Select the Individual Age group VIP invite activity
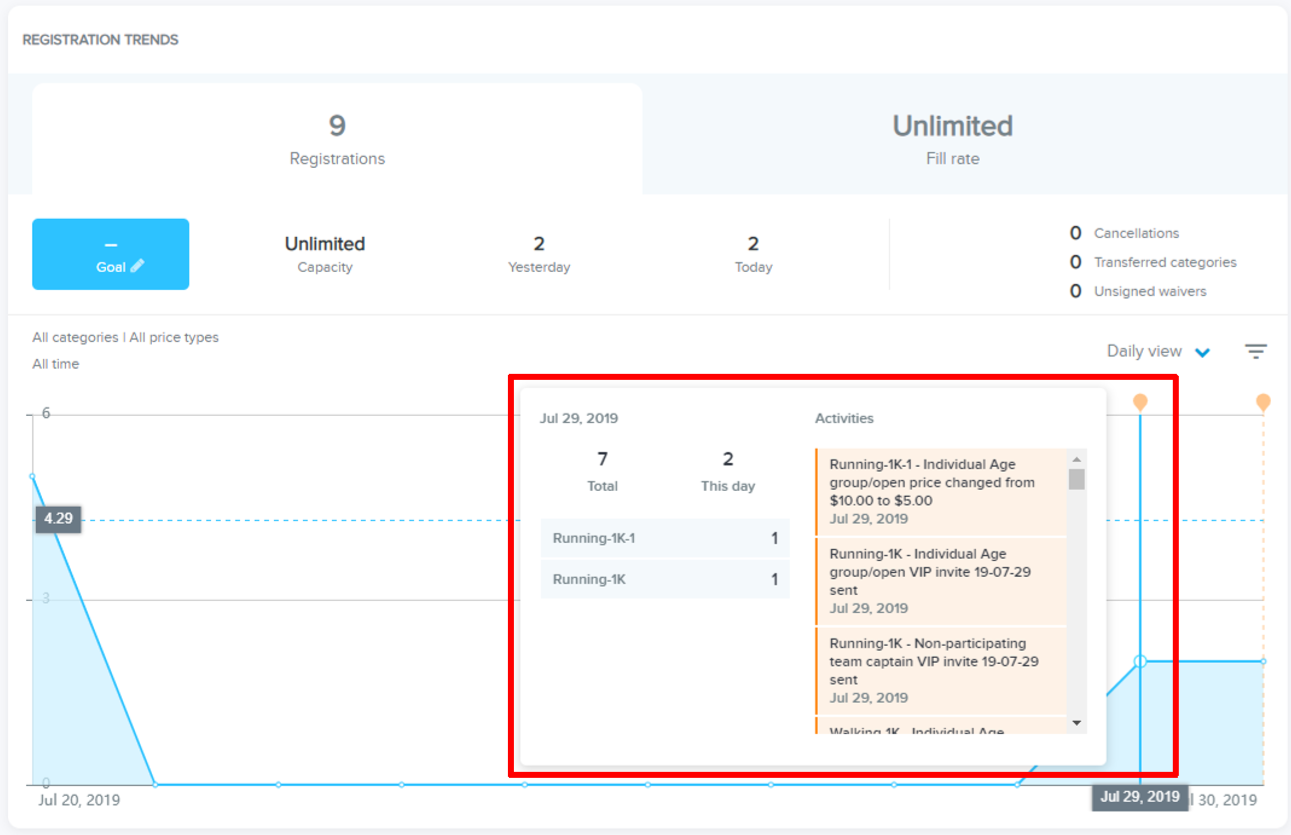 tap(940, 580)
